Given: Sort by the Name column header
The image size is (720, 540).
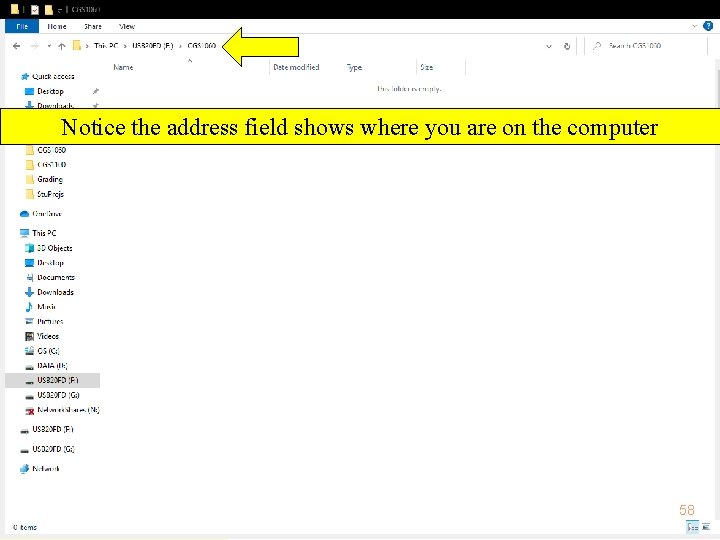Looking at the screenshot, I should click(x=123, y=67).
